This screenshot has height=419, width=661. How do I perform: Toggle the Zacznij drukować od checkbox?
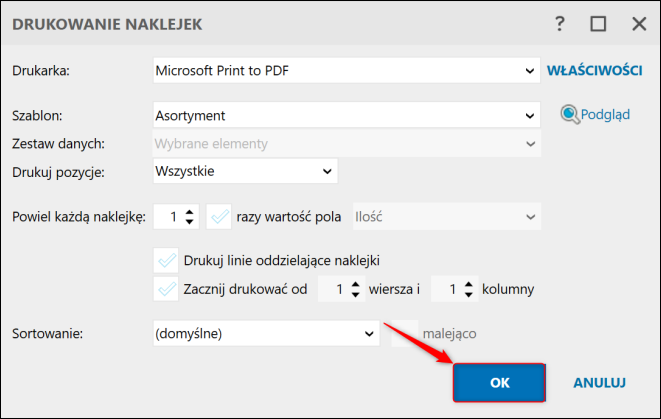tap(166, 289)
